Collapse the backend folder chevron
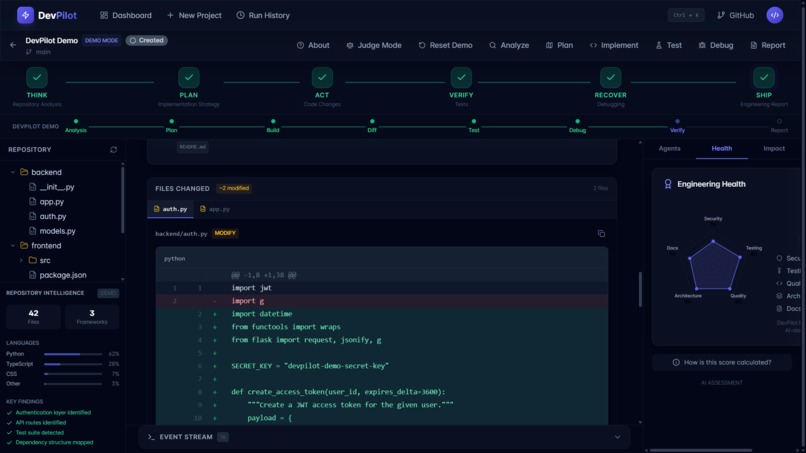This screenshot has width=806, height=453. tap(12, 172)
